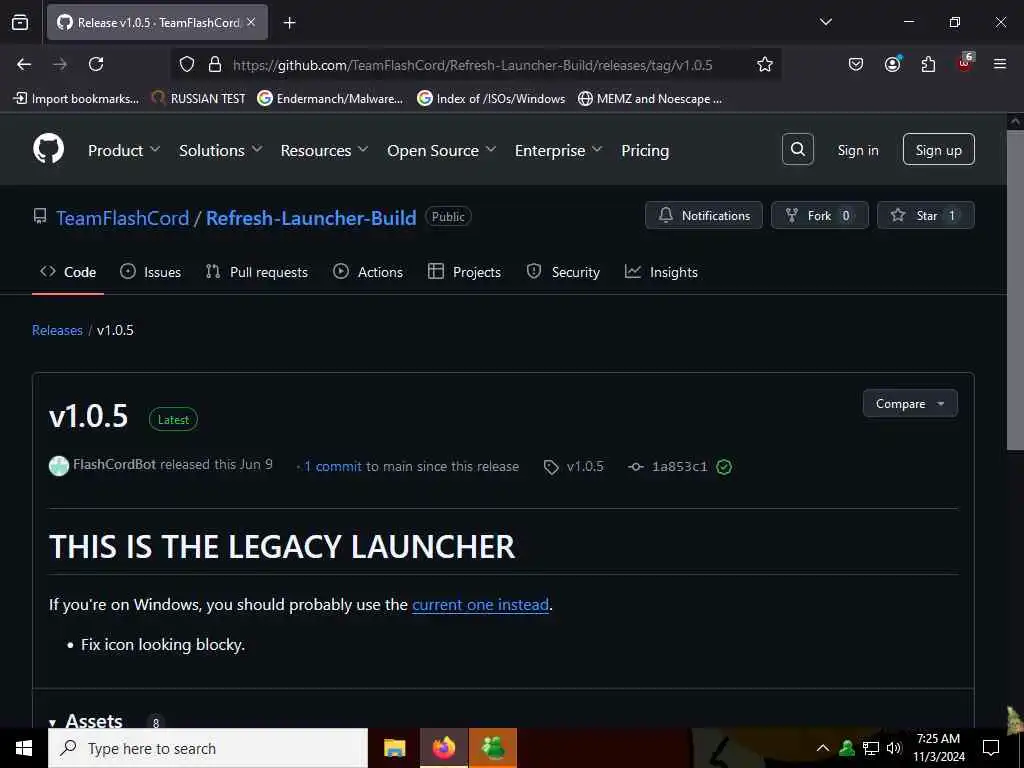Image resolution: width=1024 pixels, height=768 pixels.
Task: Switch to Firefox in the taskbar
Action: coord(443,748)
